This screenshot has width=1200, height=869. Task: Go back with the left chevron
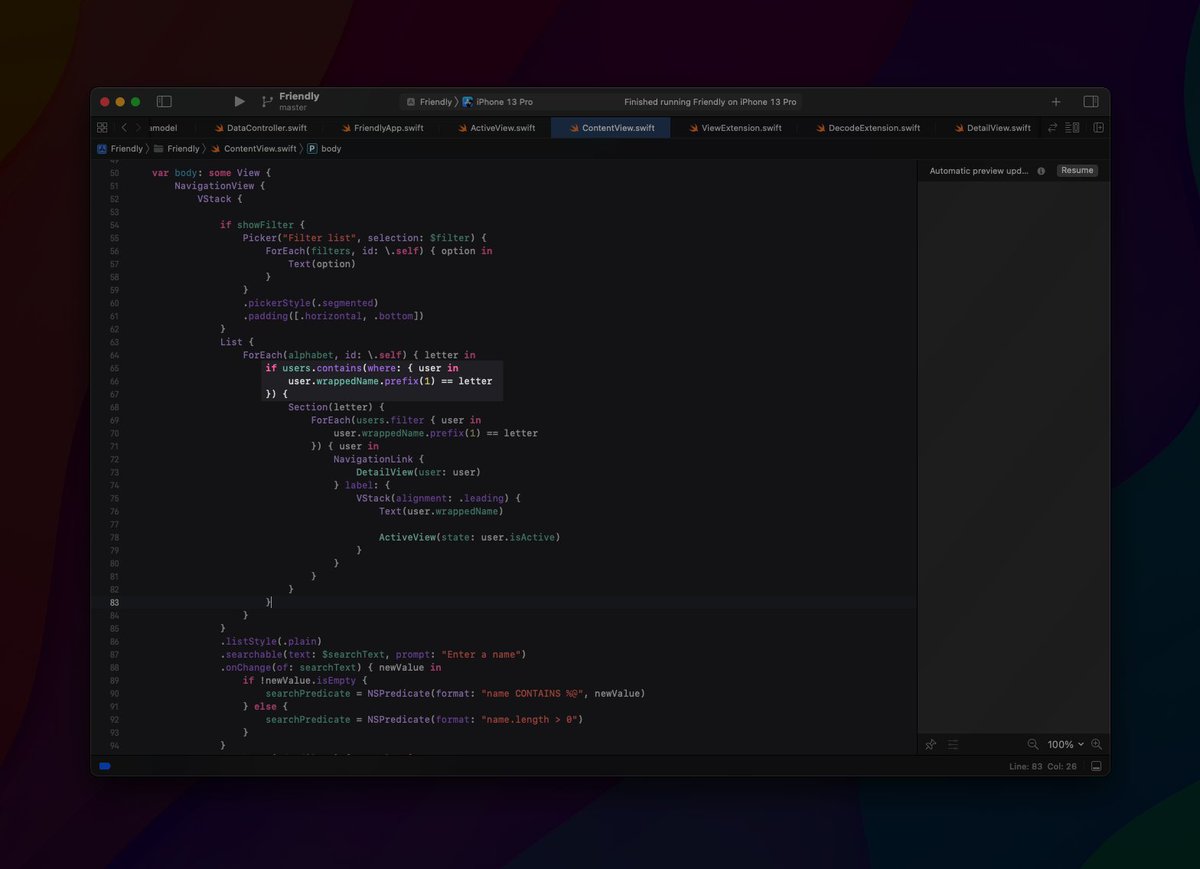pyautogui.click(x=124, y=128)
